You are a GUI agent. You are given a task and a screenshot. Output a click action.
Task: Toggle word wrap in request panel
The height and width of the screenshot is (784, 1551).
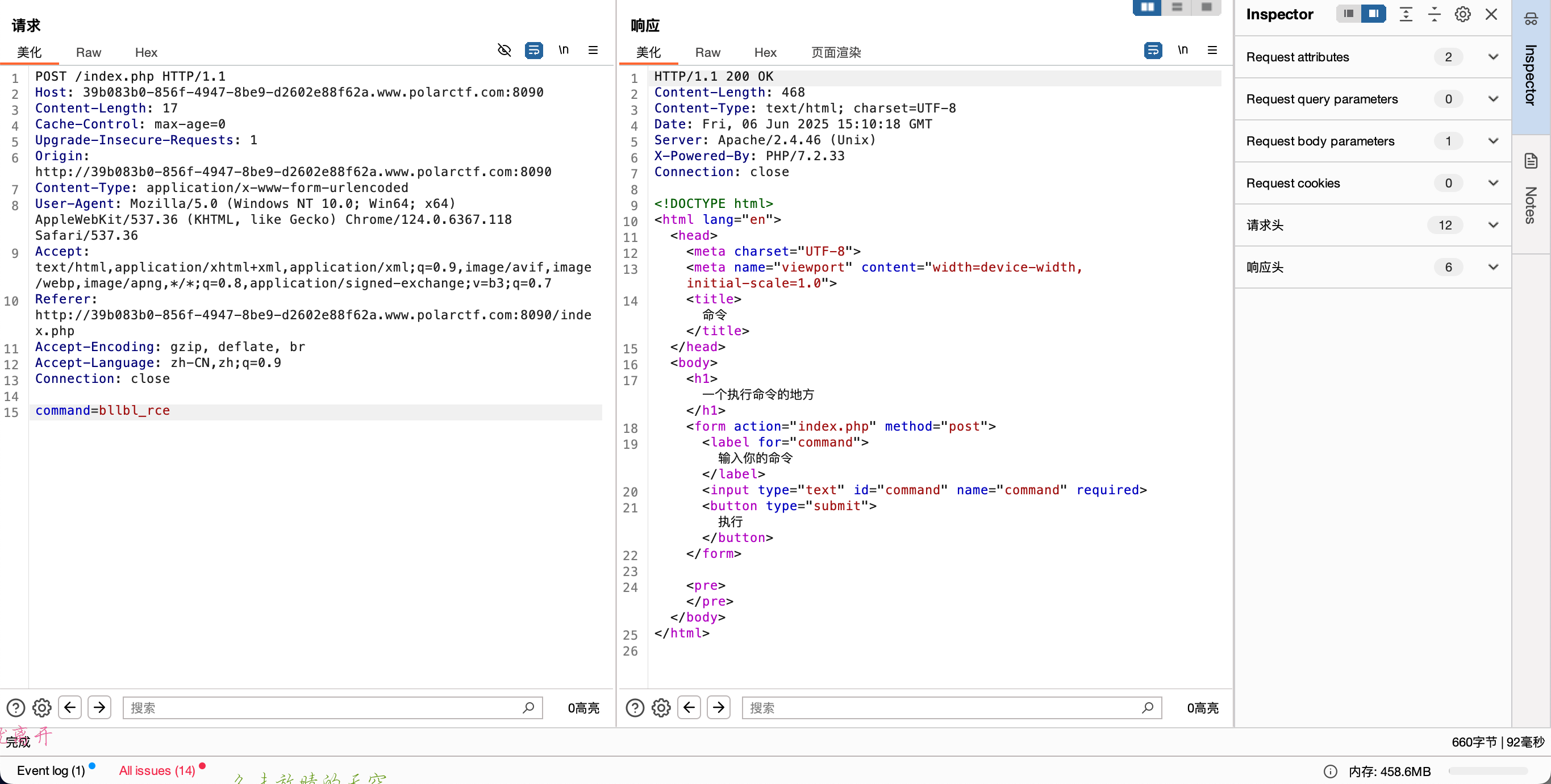[533, 50]
